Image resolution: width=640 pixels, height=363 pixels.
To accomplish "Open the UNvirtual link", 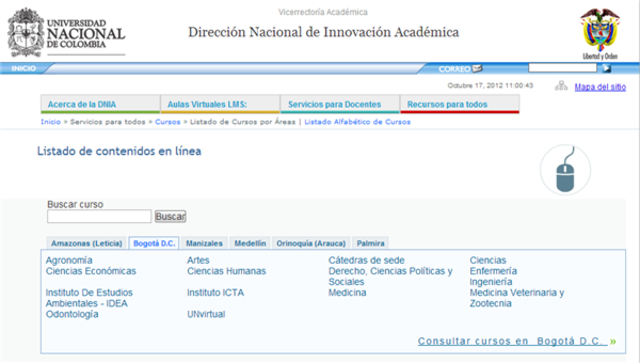I will [x=206, y=314].
